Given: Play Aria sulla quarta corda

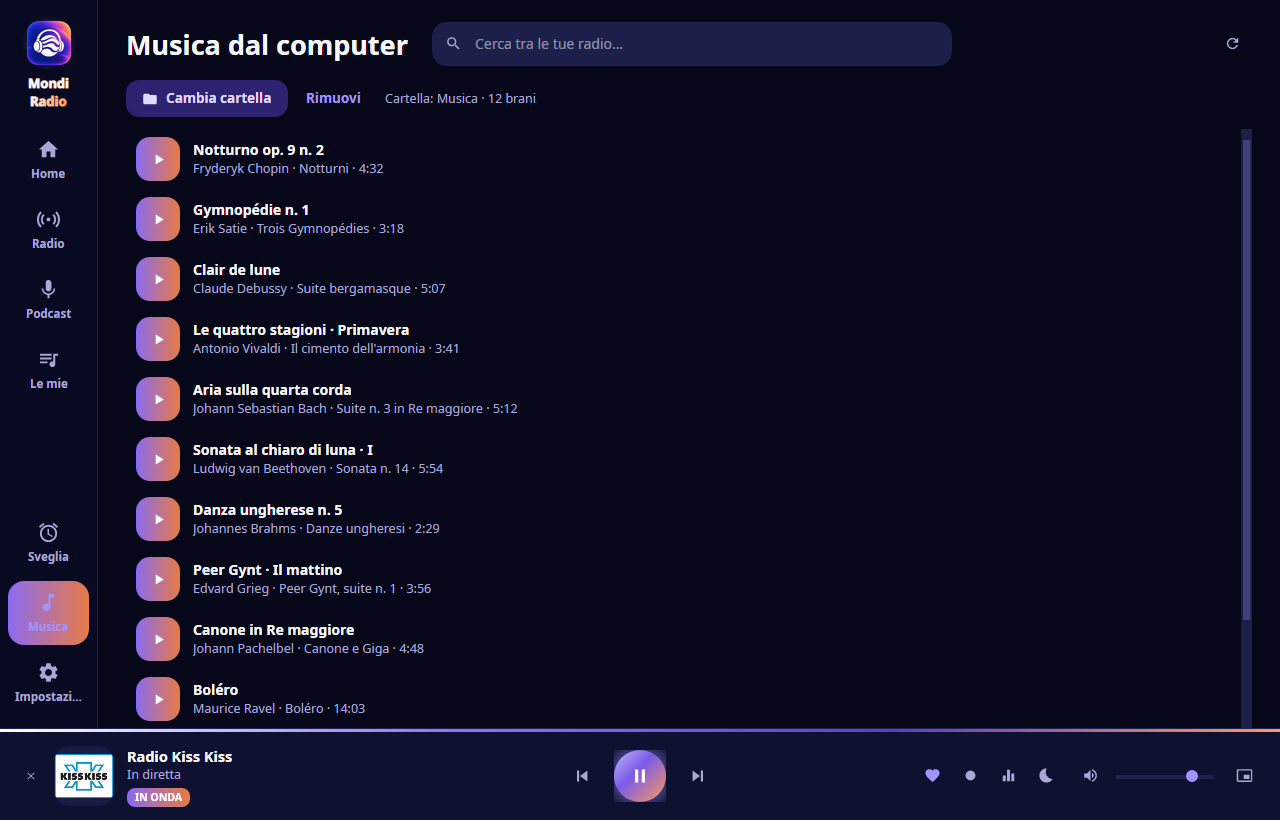Looking at the screenshot, I should (x=158, y=399).
